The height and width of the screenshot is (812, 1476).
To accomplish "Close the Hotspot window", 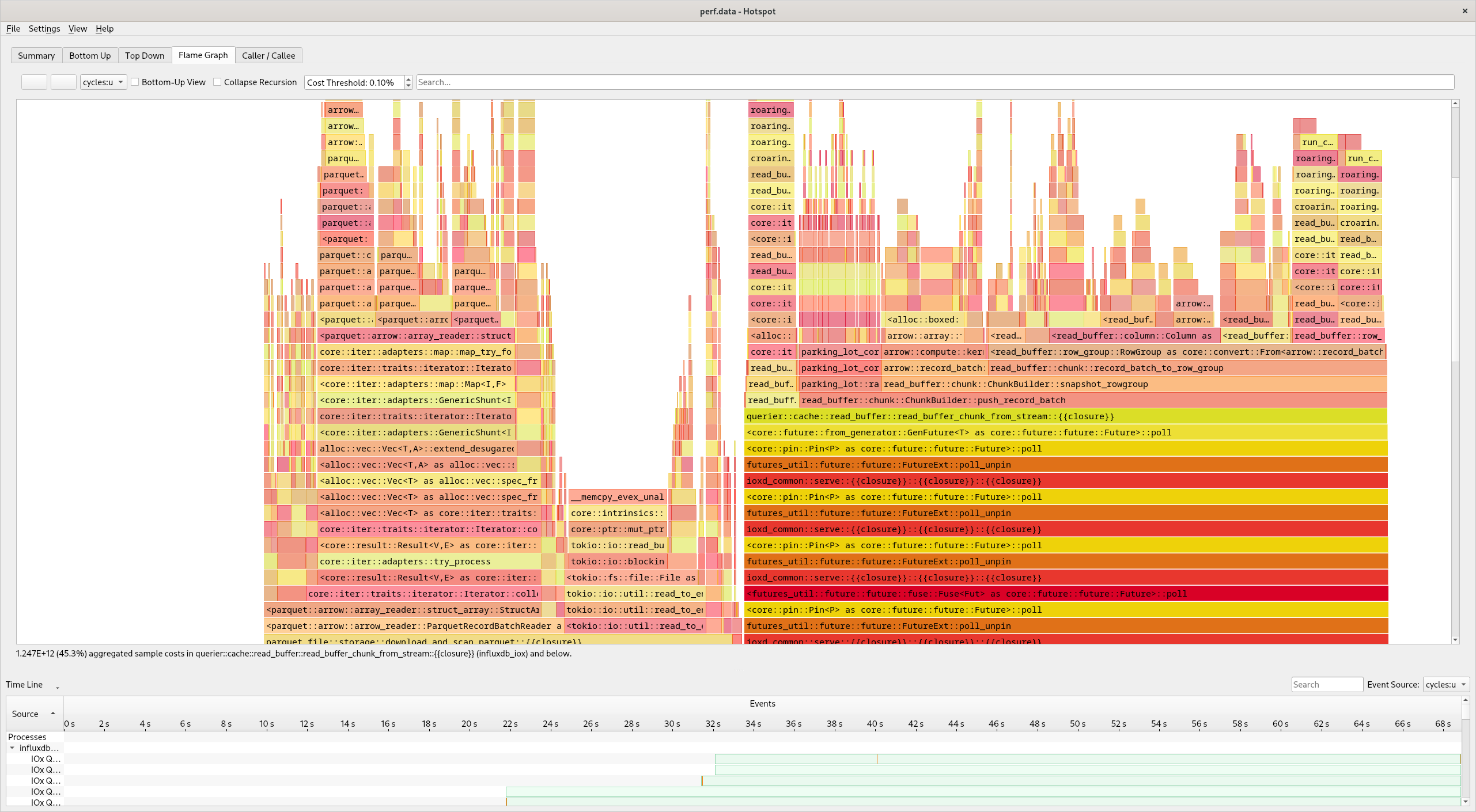I will coord(1465,11).
